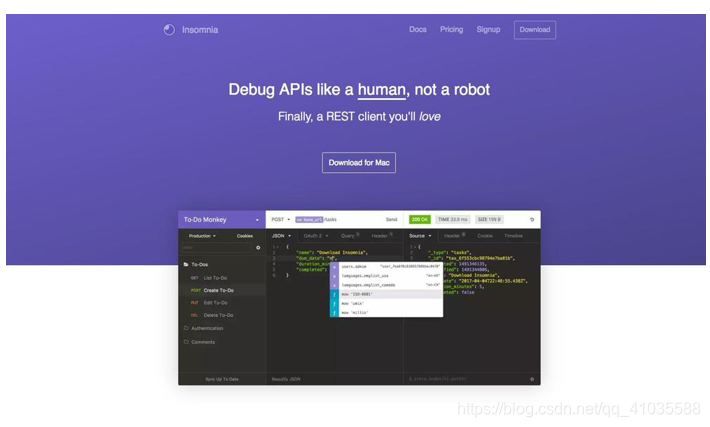Switch to the request Query tab

tap(350, 236)
